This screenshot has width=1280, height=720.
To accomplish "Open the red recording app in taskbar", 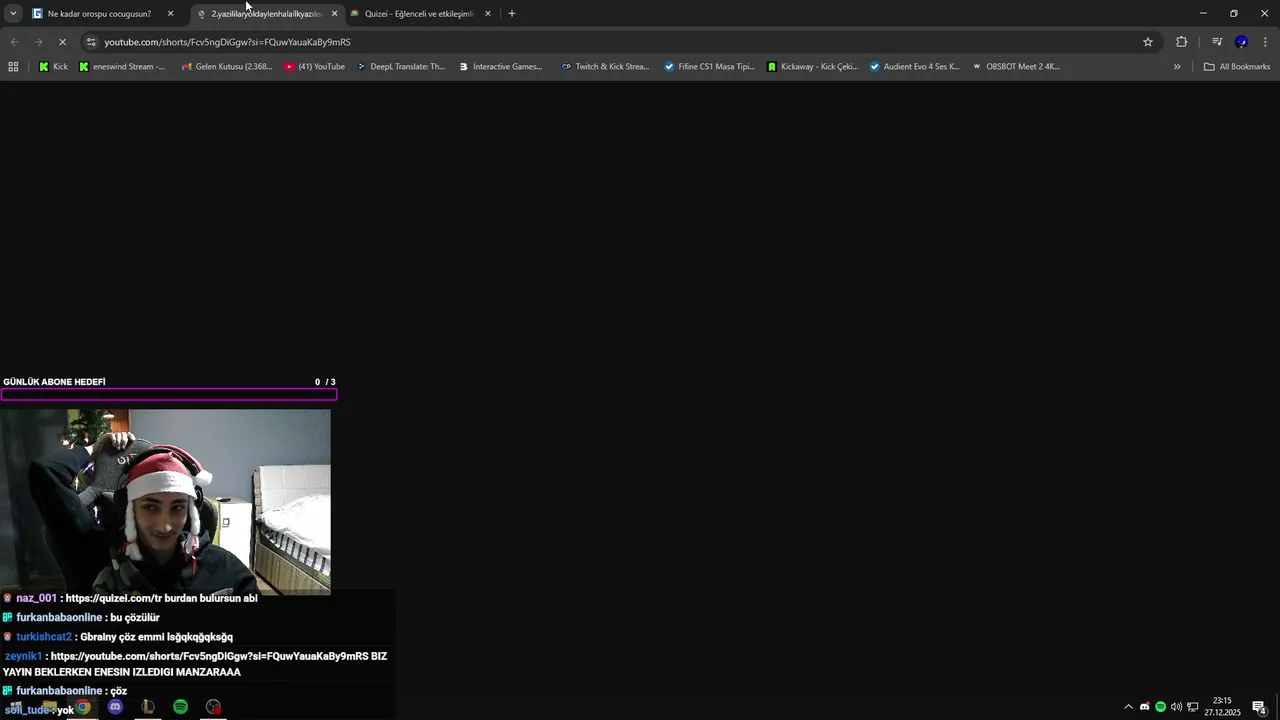I will (213, 707).
